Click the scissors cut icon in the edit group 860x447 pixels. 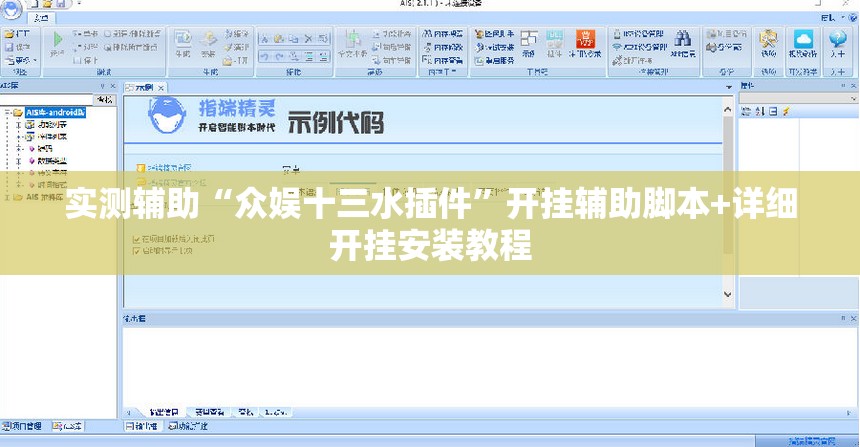(265, 39)
